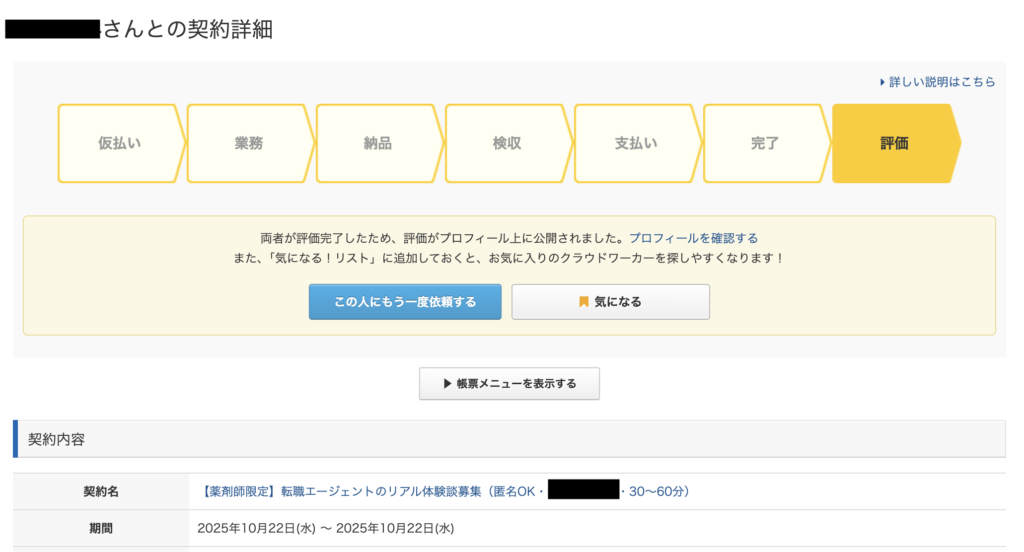Click the bookmark icon on 気になる button

click(x=584, y=302)
